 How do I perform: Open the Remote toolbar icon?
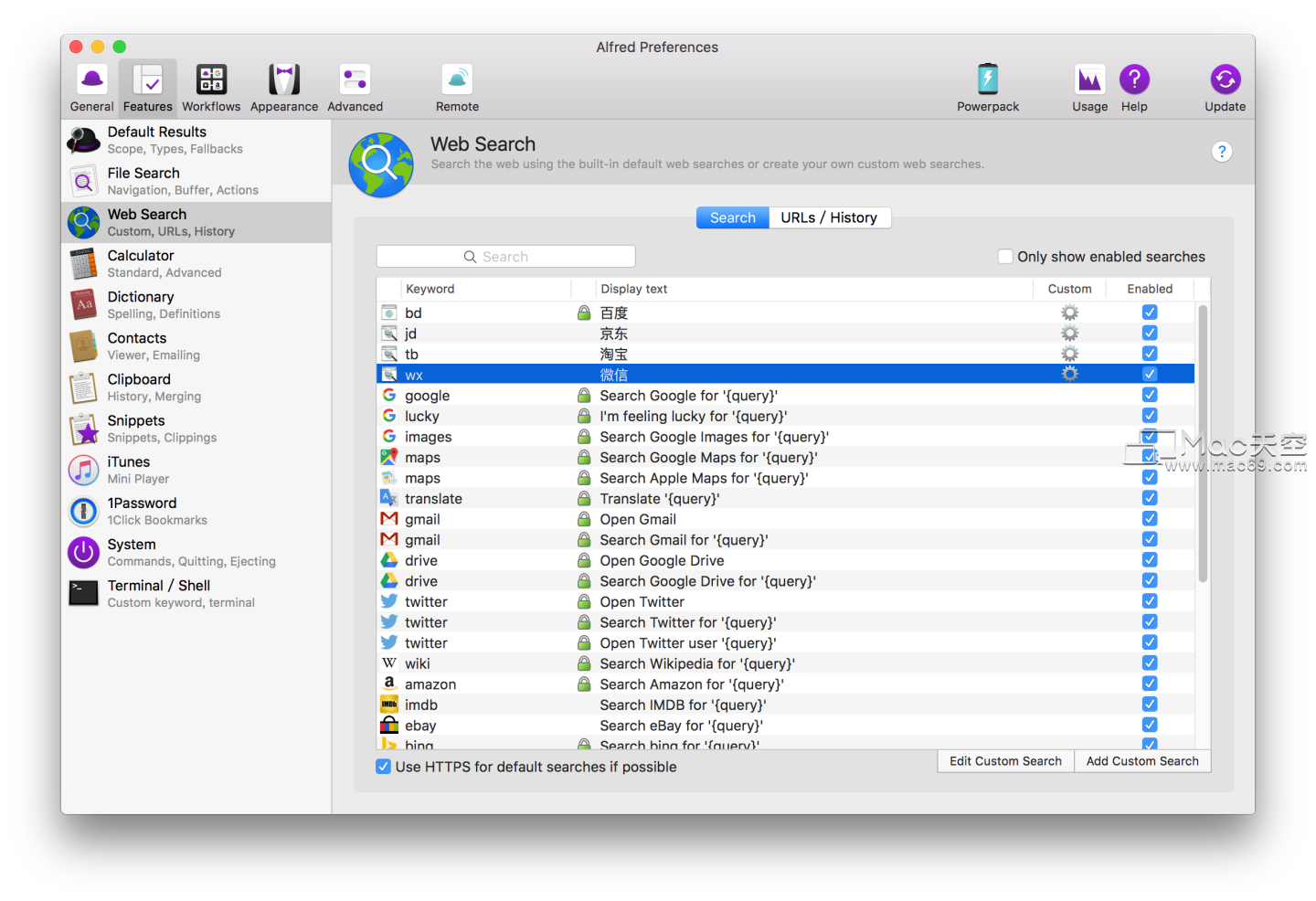point(457,89)
